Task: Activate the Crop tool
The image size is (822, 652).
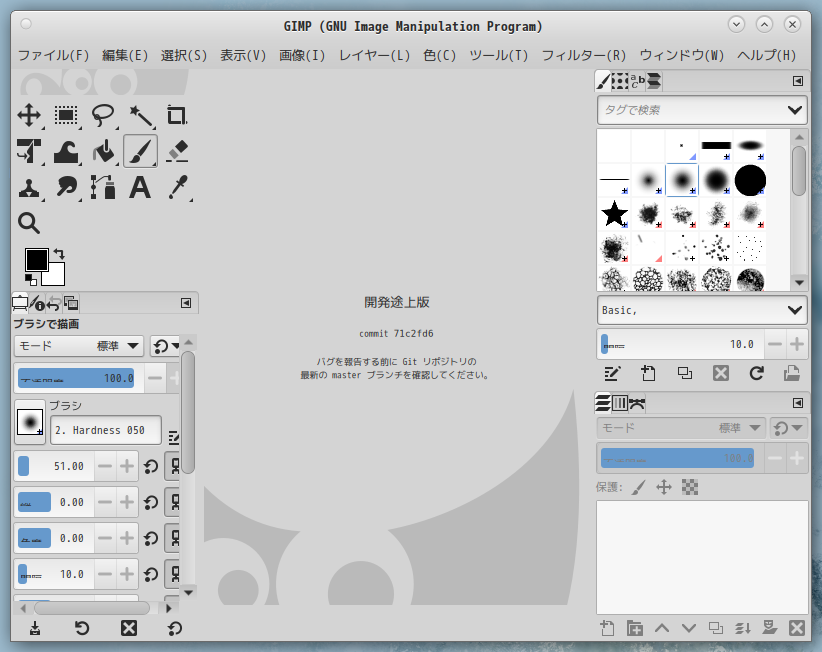Action: coord(177,115)
